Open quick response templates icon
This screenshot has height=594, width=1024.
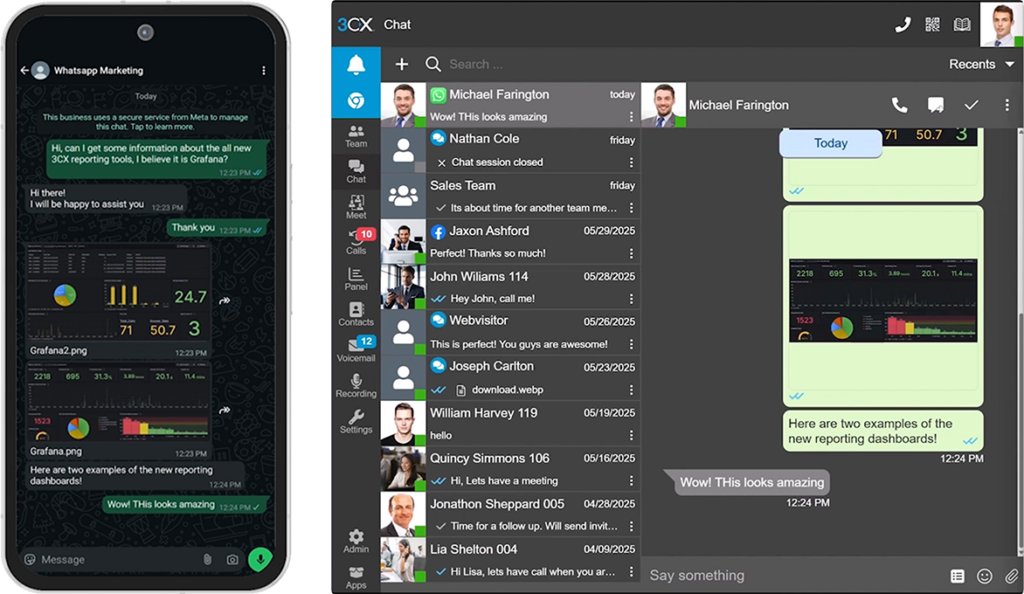click(x=957, y=576)
